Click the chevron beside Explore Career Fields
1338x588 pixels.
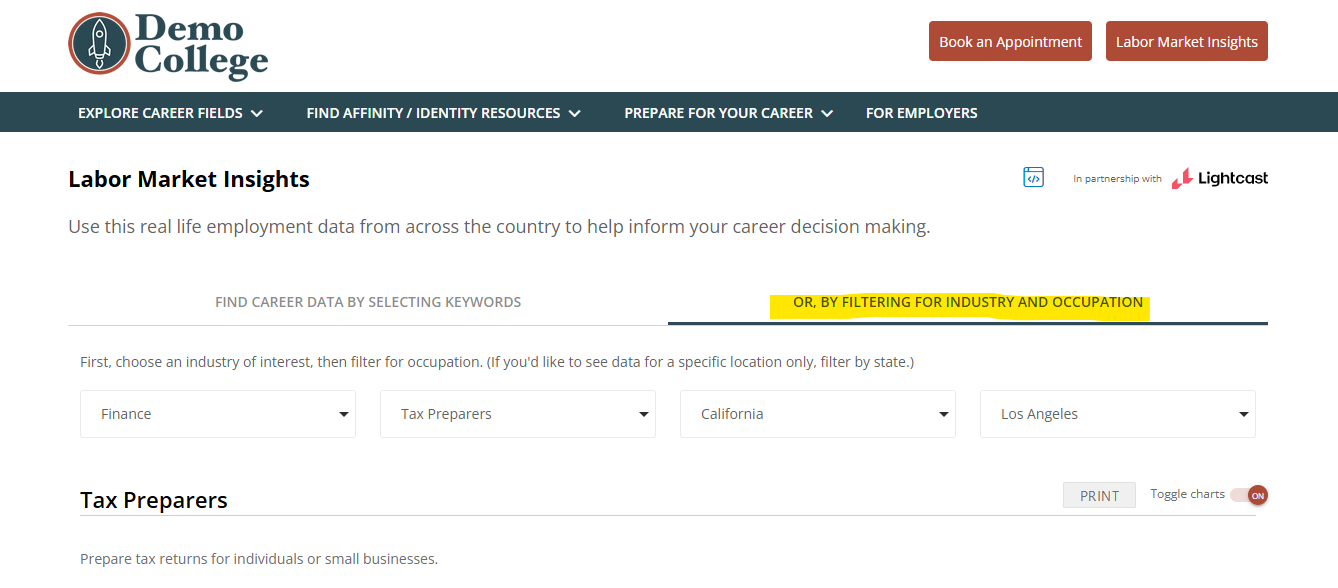[x=257, y=114]
